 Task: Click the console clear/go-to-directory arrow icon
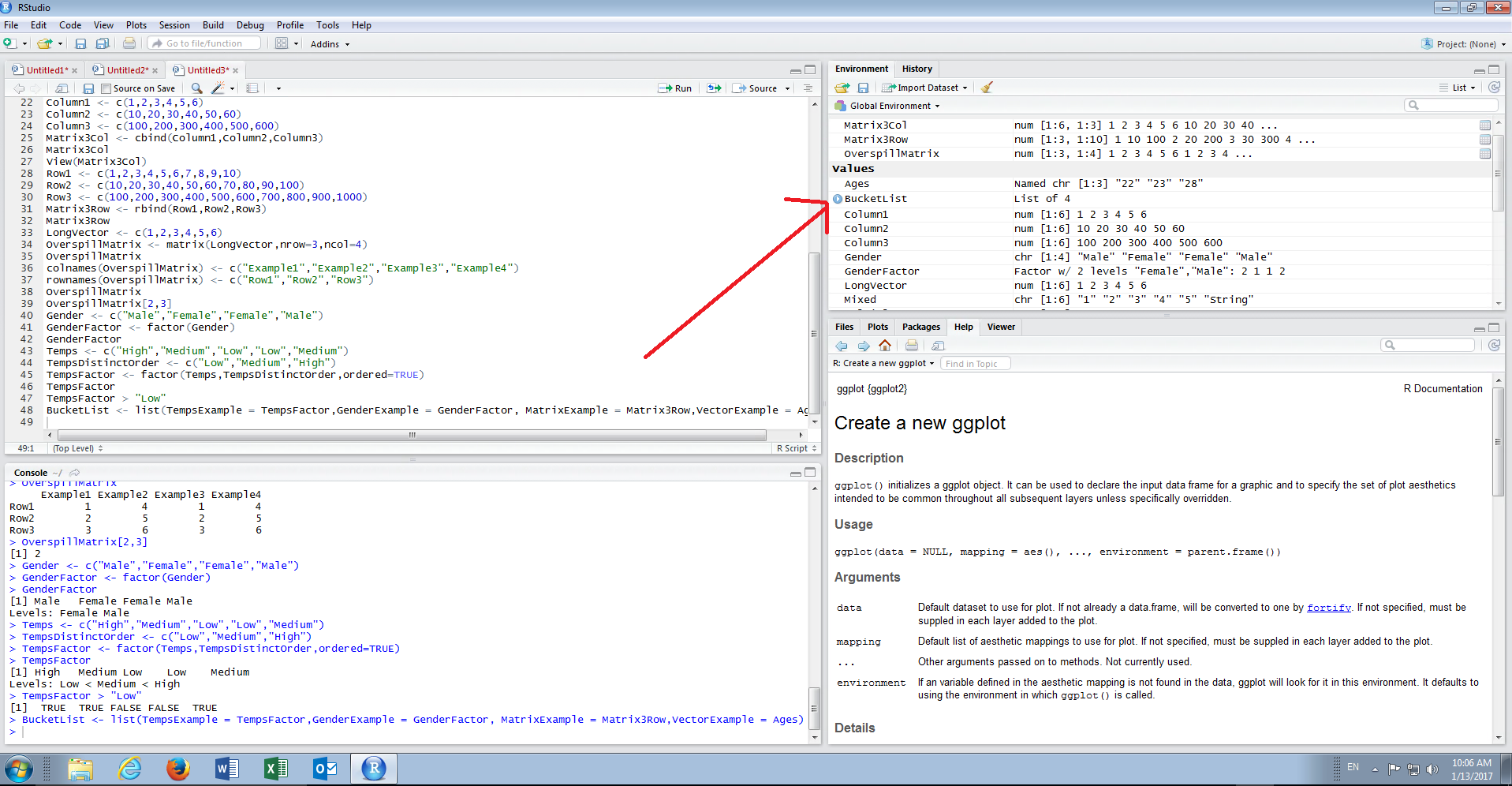[75, 473]
